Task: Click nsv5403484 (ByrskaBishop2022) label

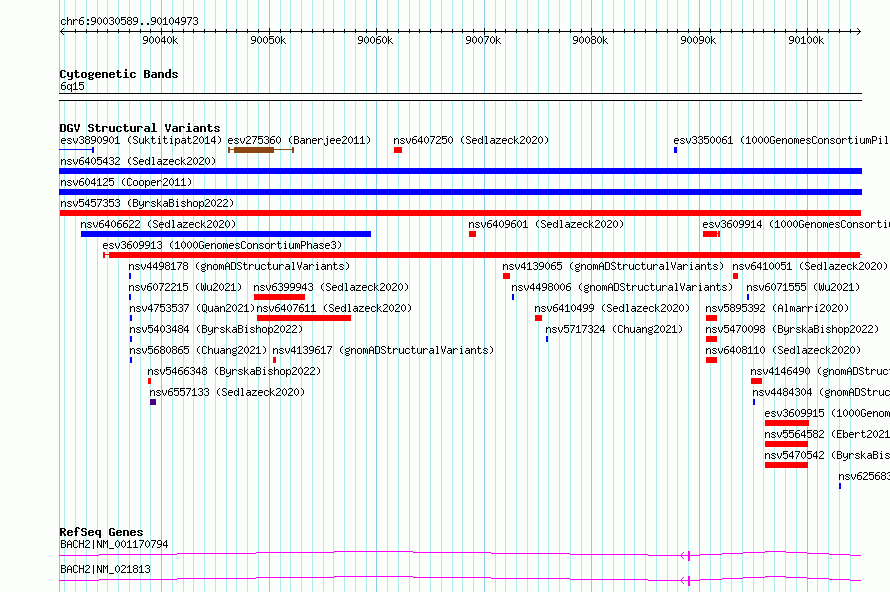Action: click(x=216, y=329)
